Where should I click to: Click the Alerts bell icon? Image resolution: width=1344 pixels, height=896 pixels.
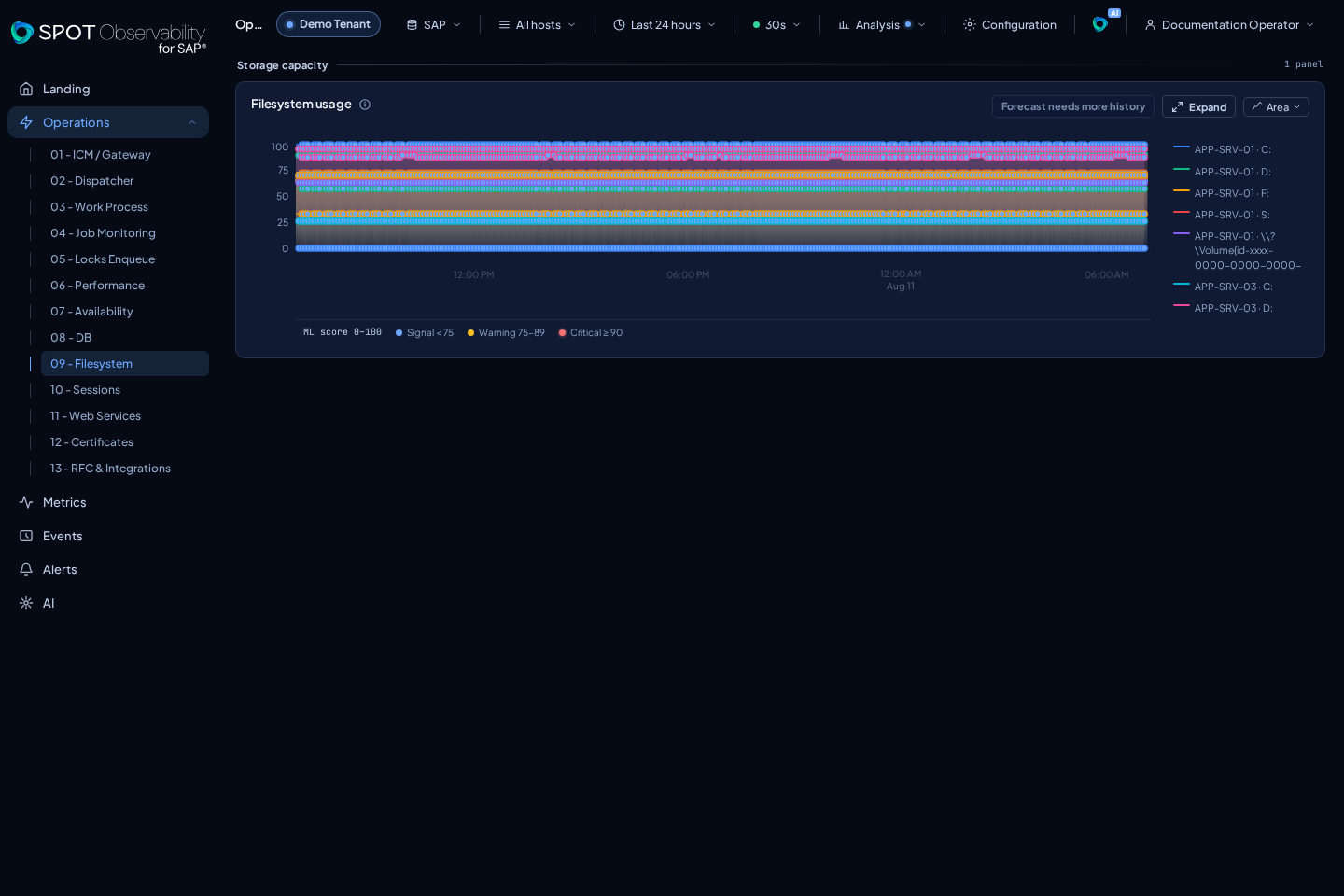tap(26, 569)
